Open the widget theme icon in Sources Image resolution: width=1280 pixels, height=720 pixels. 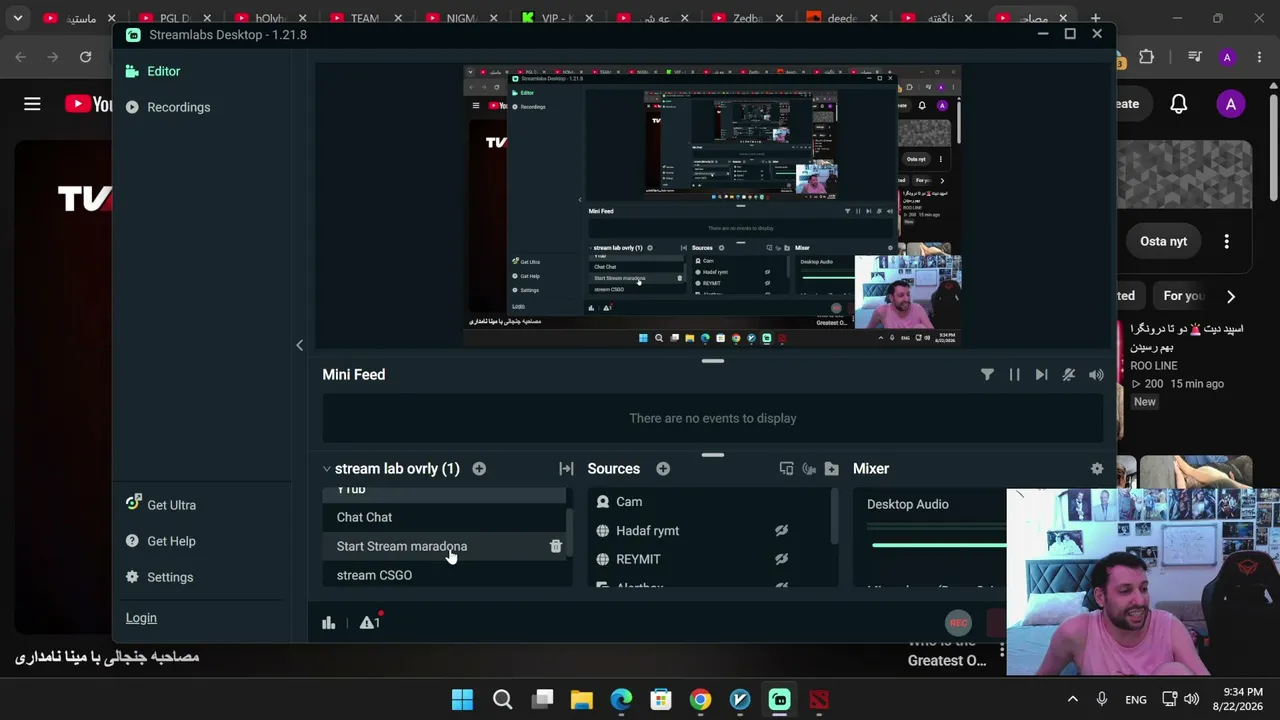point(809,468)
